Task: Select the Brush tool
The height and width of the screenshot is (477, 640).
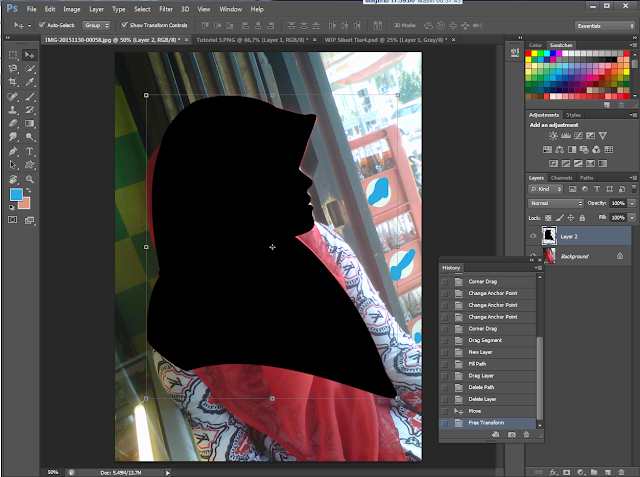Action: tap(29, 97)
